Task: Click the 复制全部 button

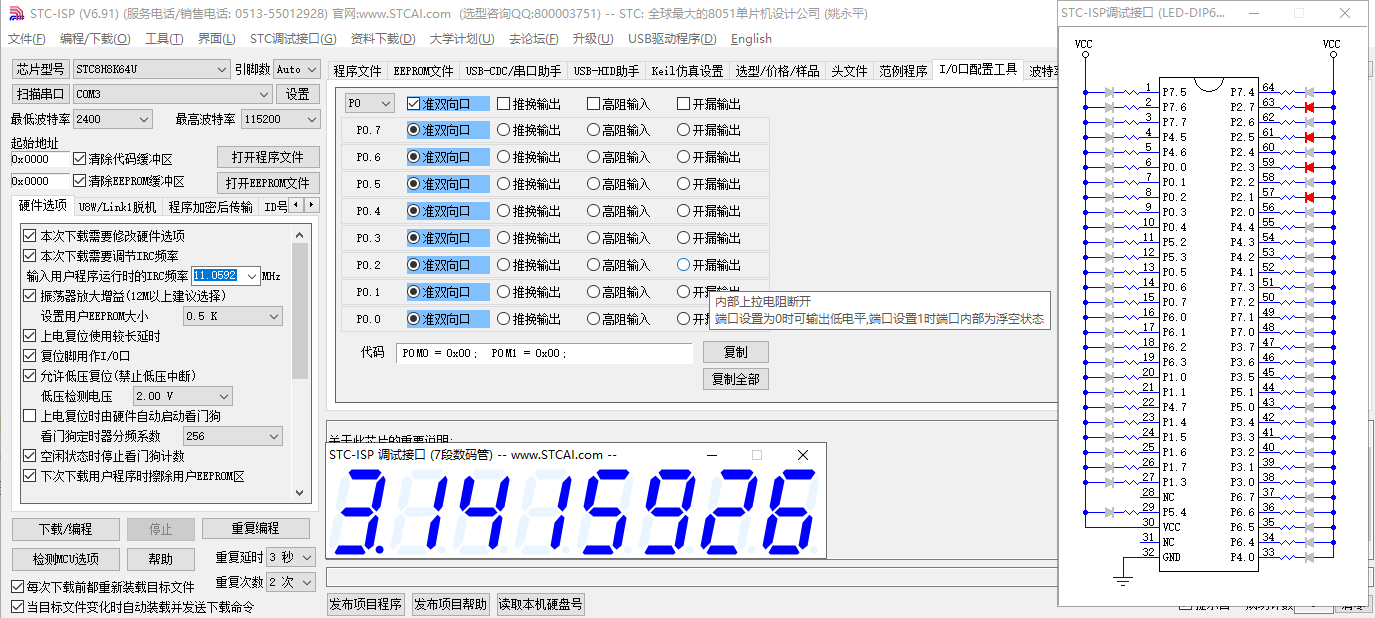Action: click(735, 379)
